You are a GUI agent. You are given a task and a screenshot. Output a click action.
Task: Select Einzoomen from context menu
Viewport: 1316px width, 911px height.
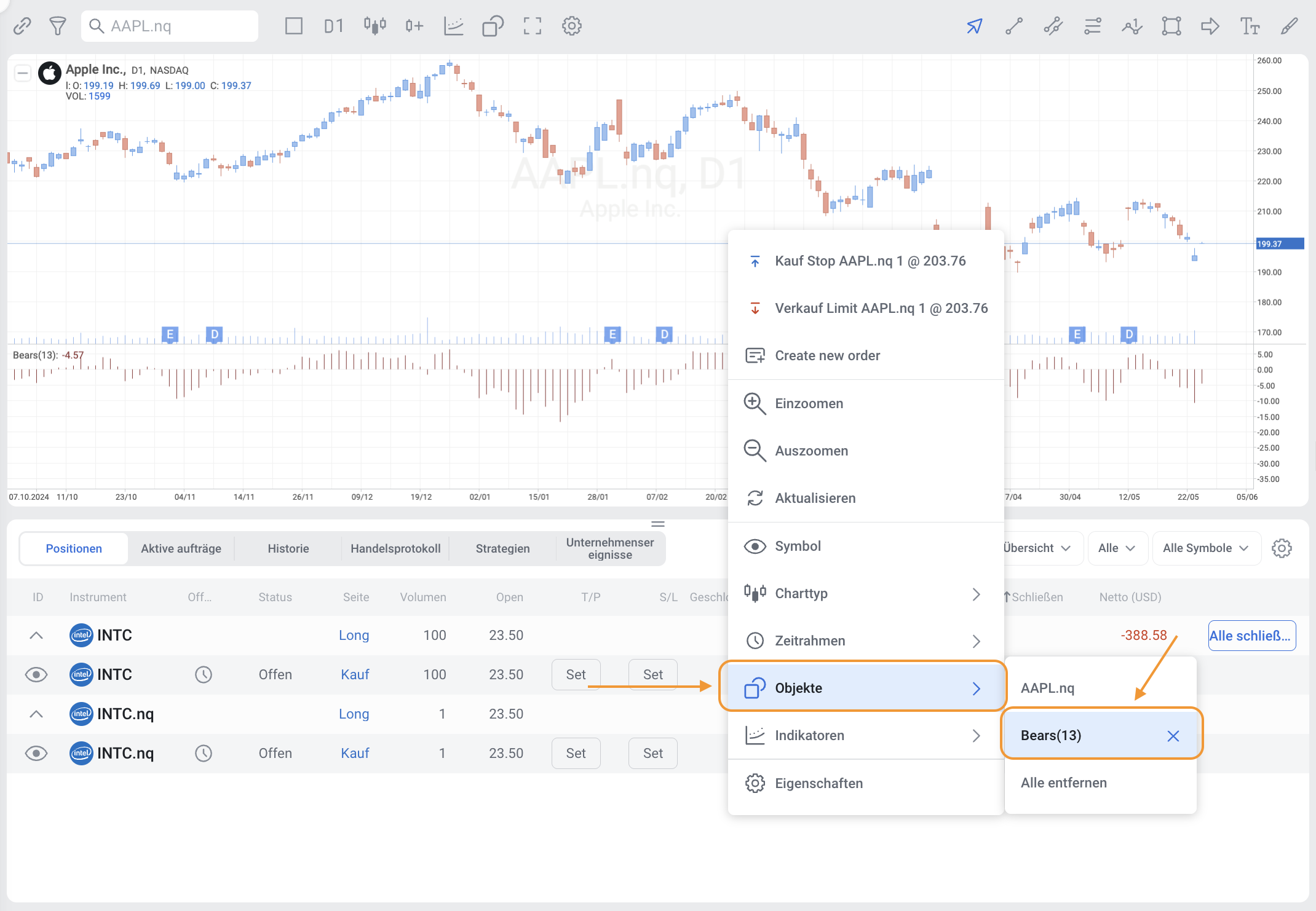(x=809, y=404)
